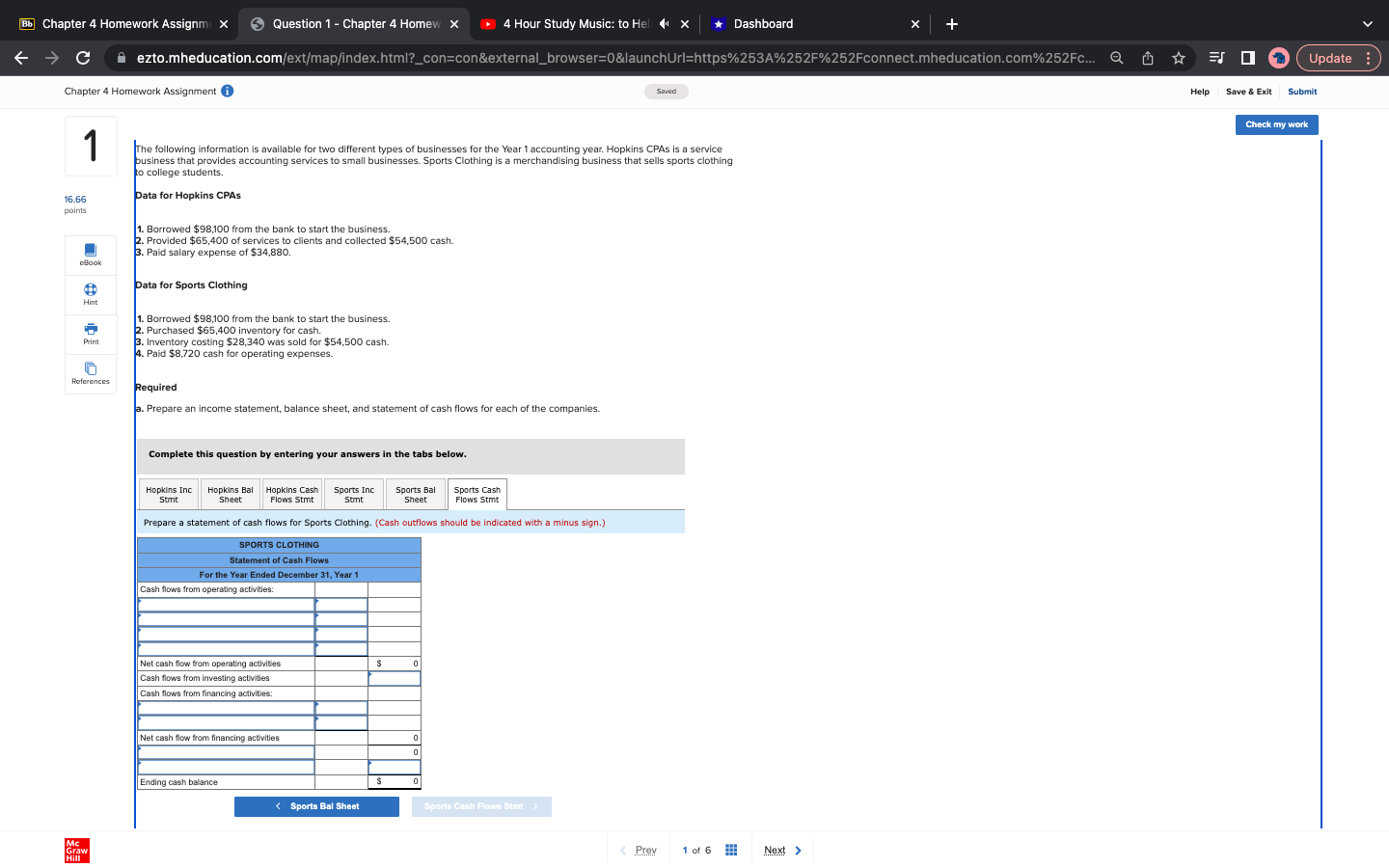Open dropdown row directly above Ending cash balance
The height and width of the screenshot is (868, 1389).
point(227,768)
